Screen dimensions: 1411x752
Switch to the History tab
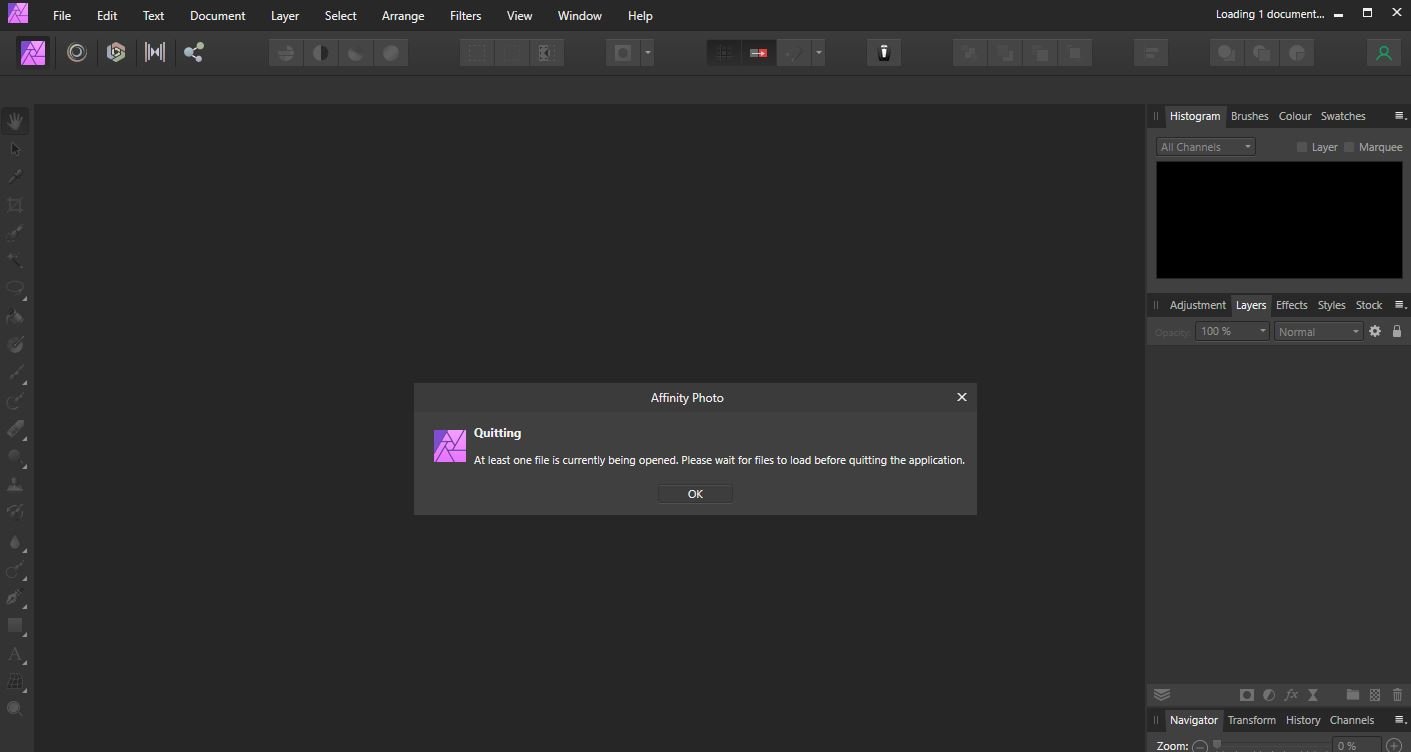pos(1302,720)
